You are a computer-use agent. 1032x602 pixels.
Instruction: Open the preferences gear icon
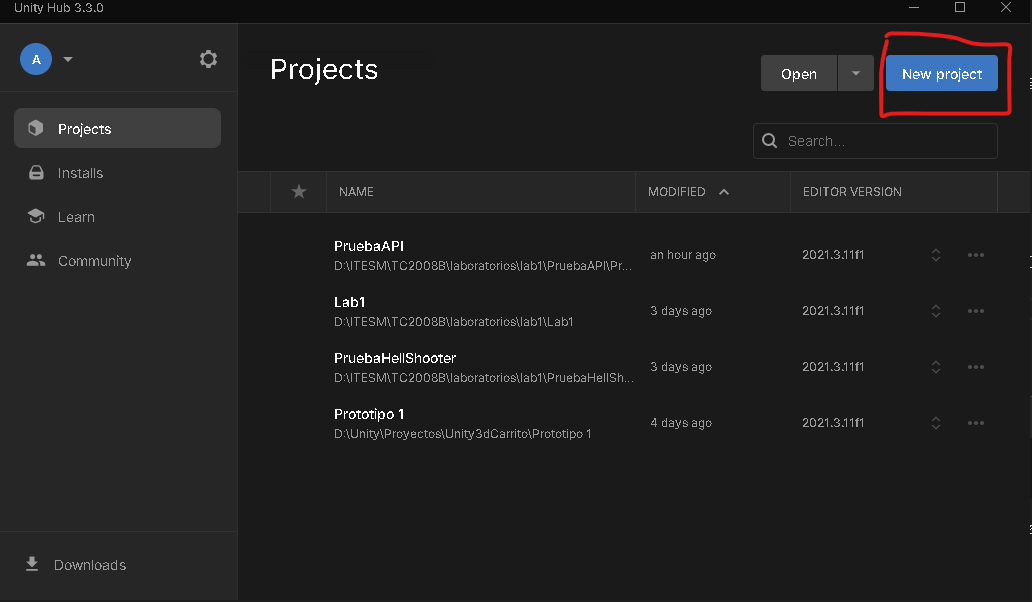209,59
